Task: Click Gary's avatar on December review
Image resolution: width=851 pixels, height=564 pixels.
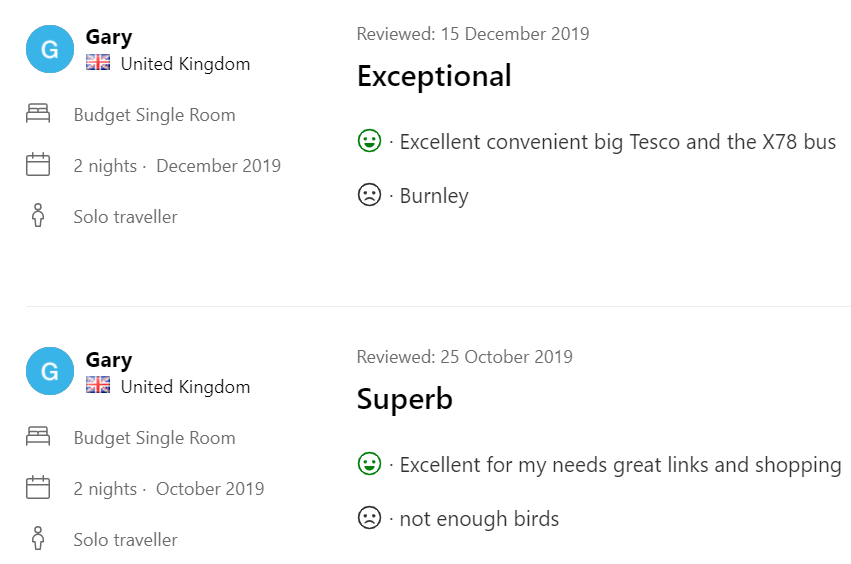Action: (50, 50)
